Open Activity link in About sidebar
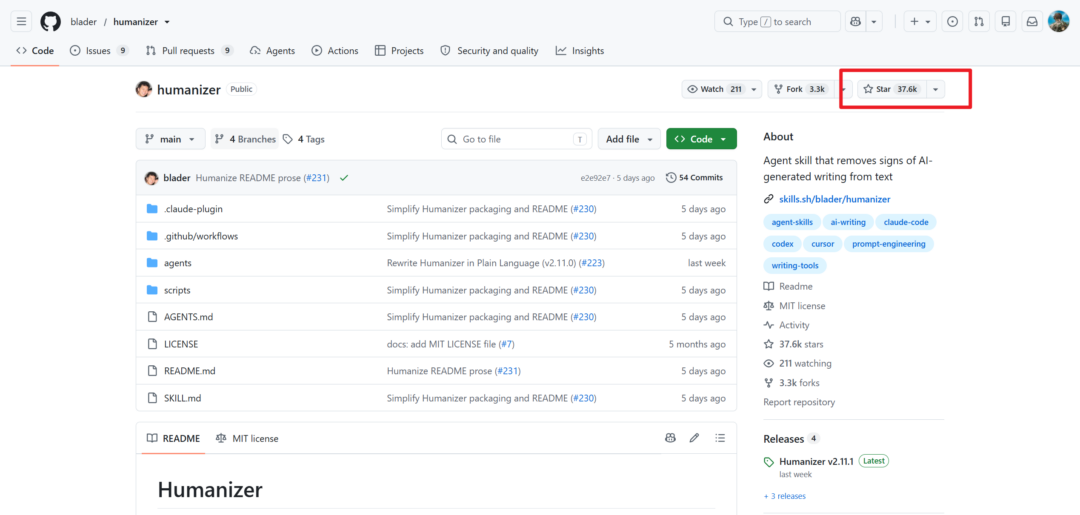 pos(787,325)
